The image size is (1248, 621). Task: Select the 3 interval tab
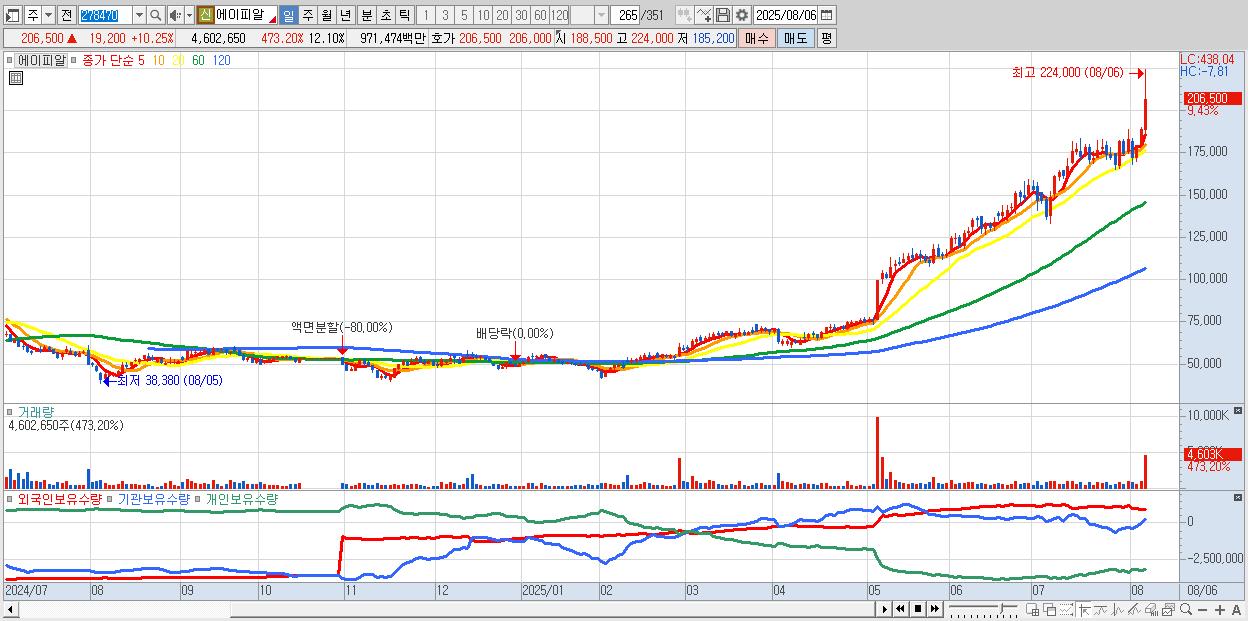pyautogui.click(x=445, y=15)
